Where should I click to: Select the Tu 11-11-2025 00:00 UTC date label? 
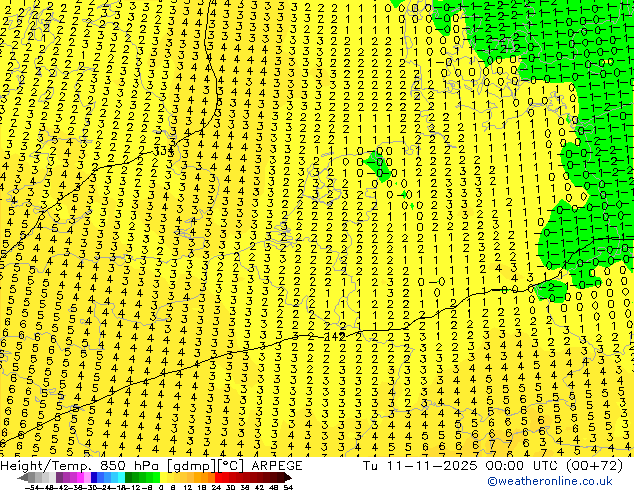460,466
